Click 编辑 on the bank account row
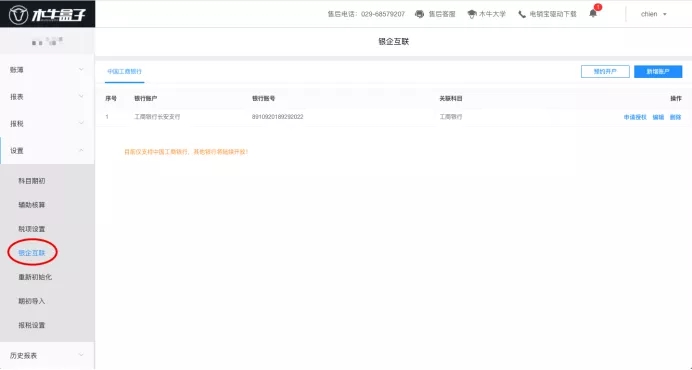This screenshot has width=692, height=370. point(658,117)
